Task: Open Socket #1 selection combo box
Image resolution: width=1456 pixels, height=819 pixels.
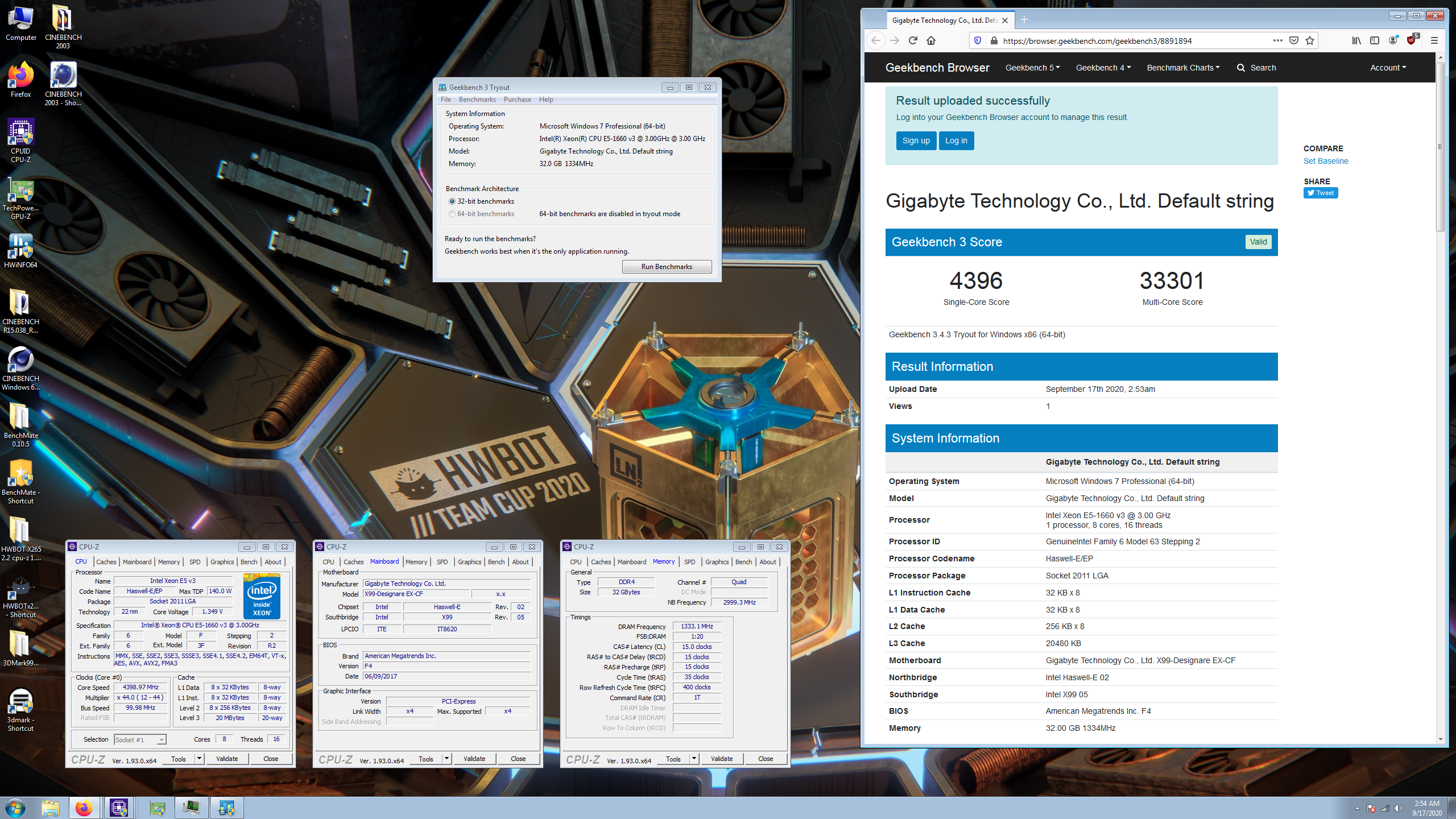Action: point(140,739)
